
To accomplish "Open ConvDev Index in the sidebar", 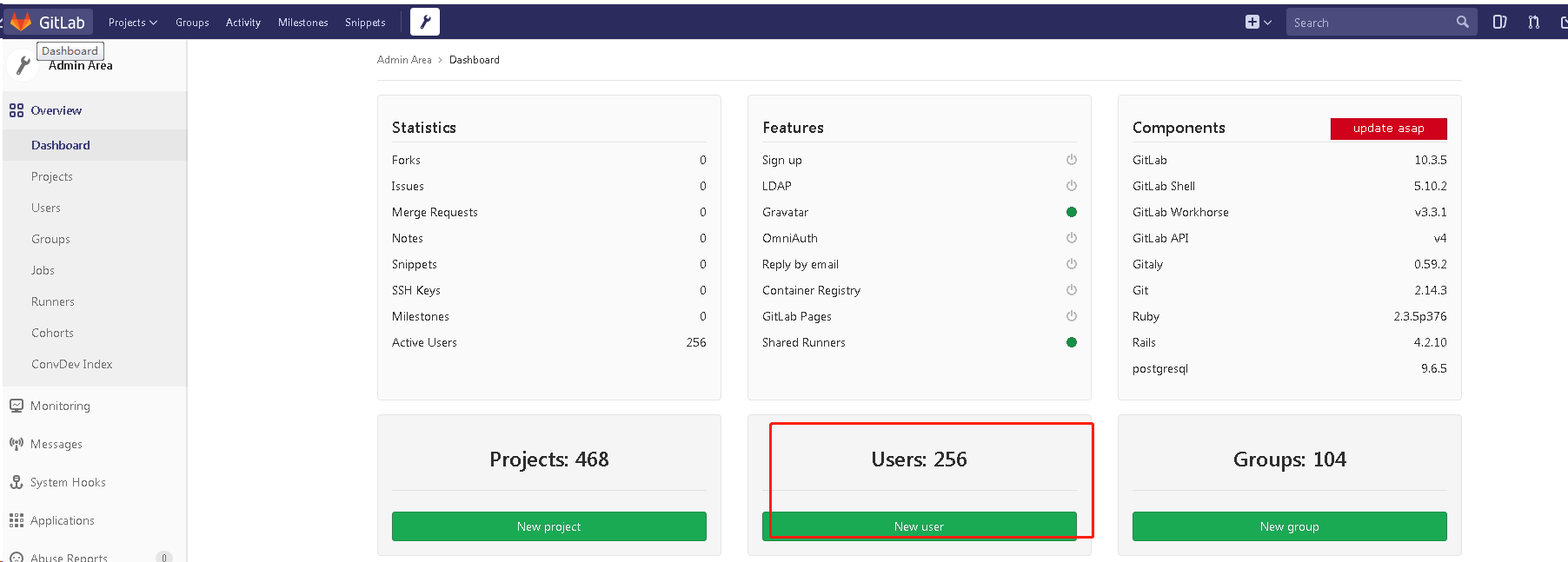I will pyautogui.click(x=72, y=364).
